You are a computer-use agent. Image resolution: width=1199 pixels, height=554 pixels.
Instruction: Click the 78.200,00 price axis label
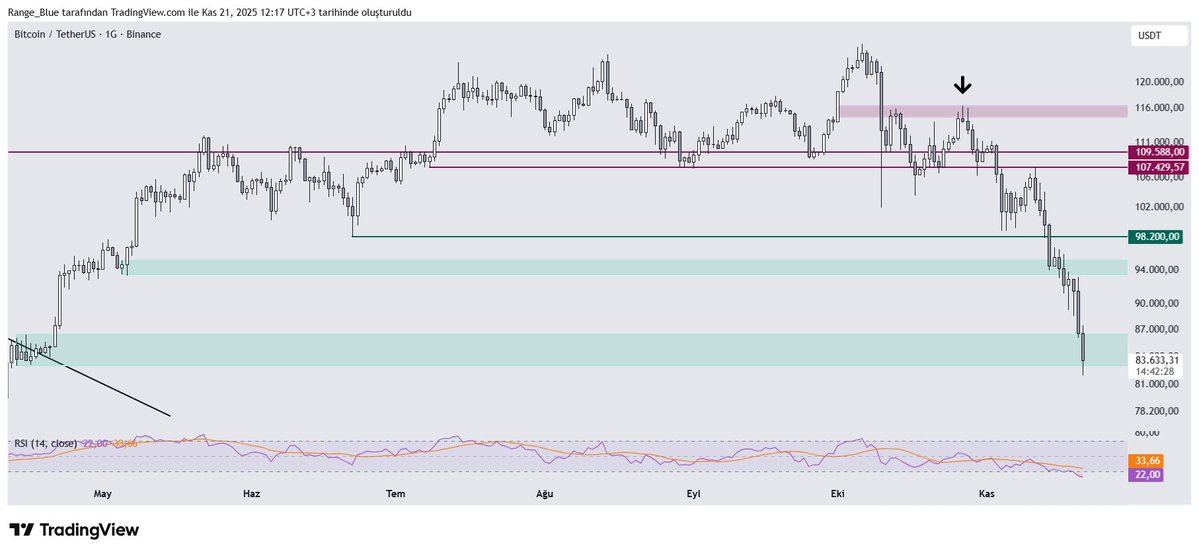1158,411
